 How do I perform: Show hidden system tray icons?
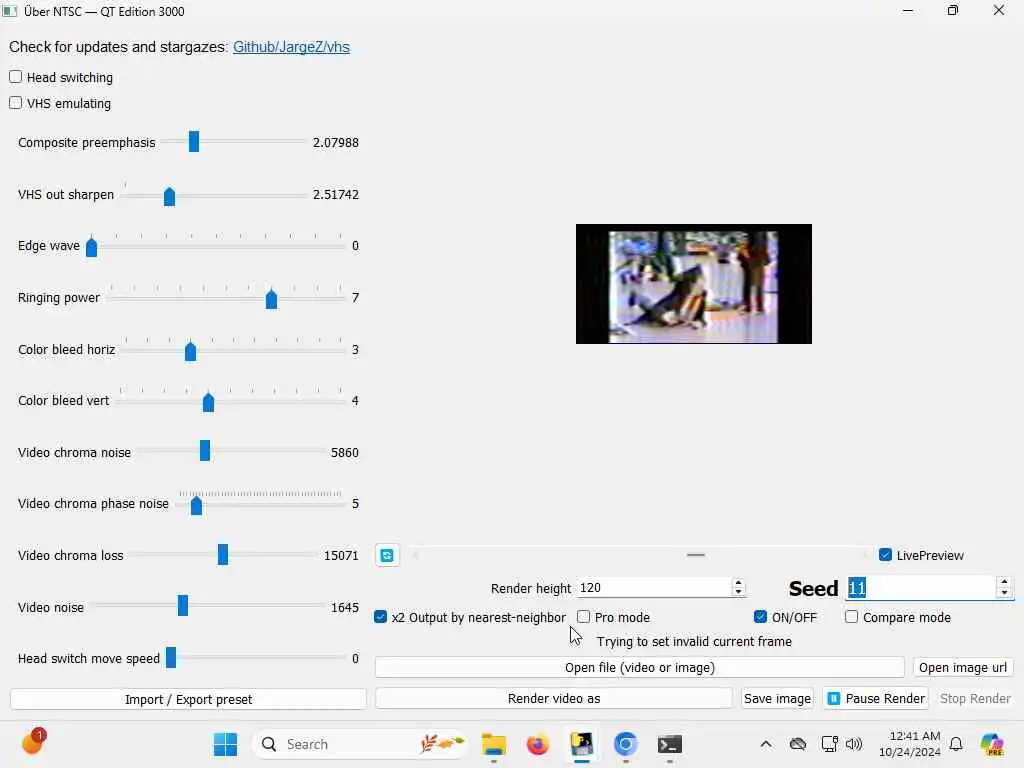pyautogui.click(x=766, y=744)
